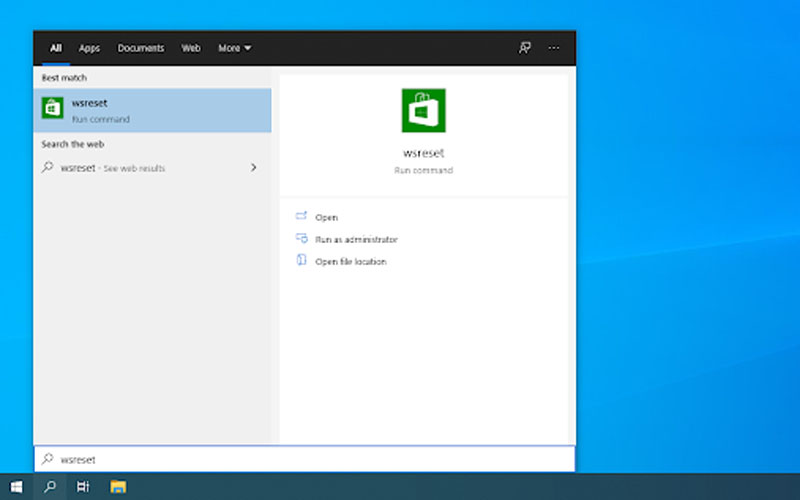Switch to the Apps filter tab
This screenshot has width=800, height=500.
pyautogui.click(x=90, y=48)
